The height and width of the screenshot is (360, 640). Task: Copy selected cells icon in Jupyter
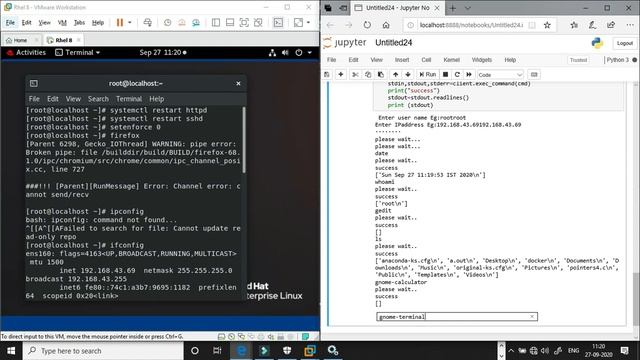click(x=368, y=74)
